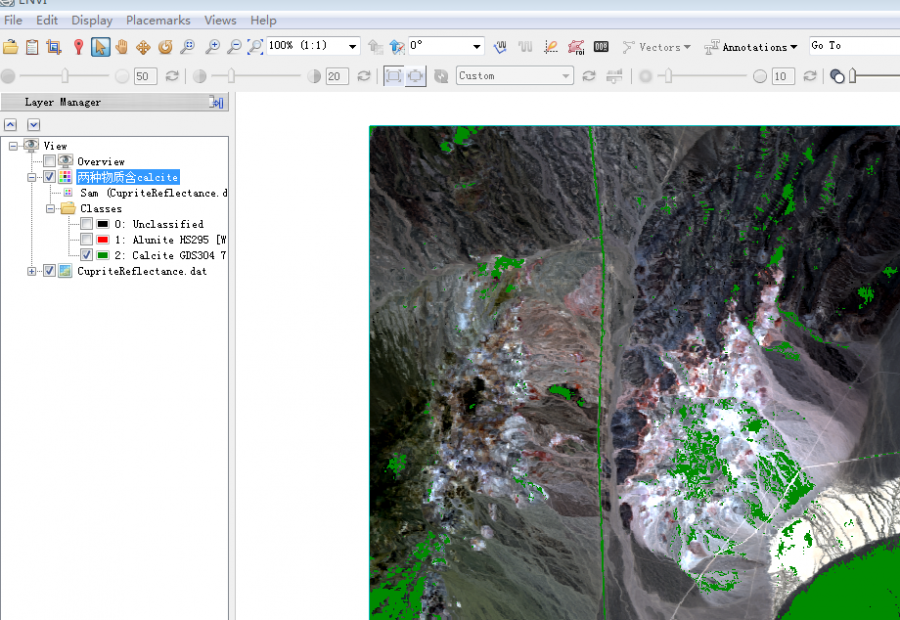Collapse the Classes folder node
Image resolution: width=900 pixels, height=620 pixels.
click(x=50, y=209)
